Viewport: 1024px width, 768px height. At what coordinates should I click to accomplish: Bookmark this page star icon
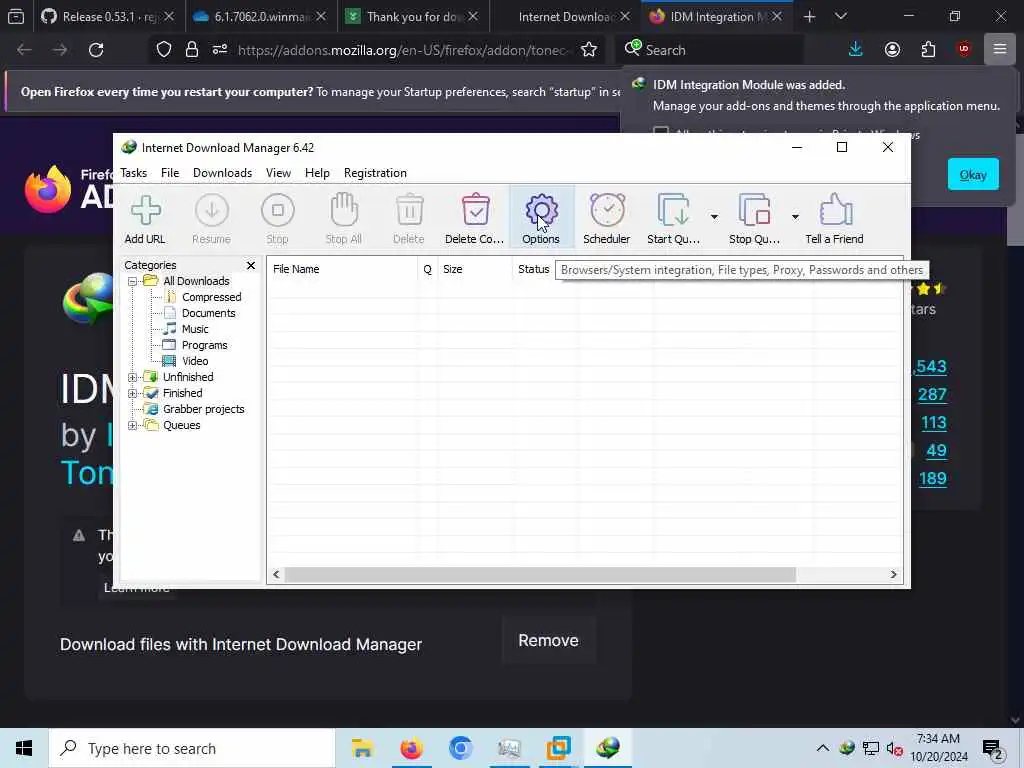[x=588, y=50]
